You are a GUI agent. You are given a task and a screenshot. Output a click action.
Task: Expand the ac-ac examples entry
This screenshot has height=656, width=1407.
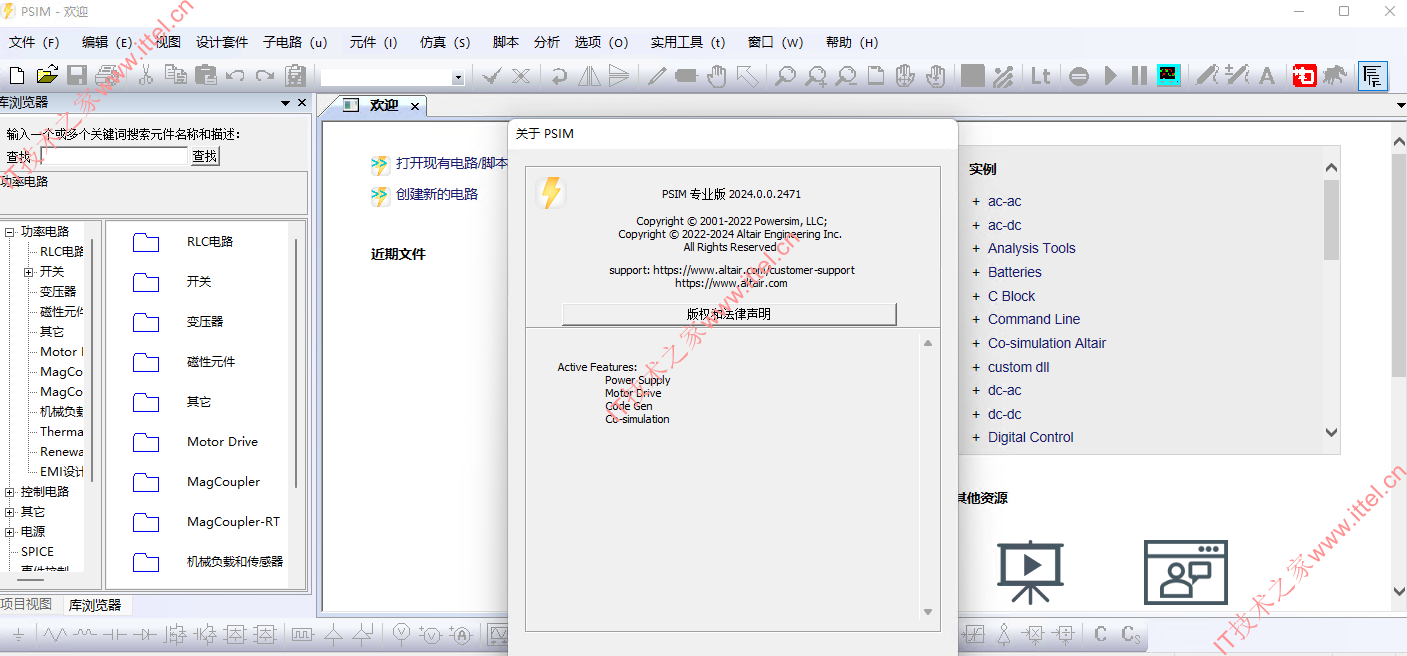coord(976,201)
